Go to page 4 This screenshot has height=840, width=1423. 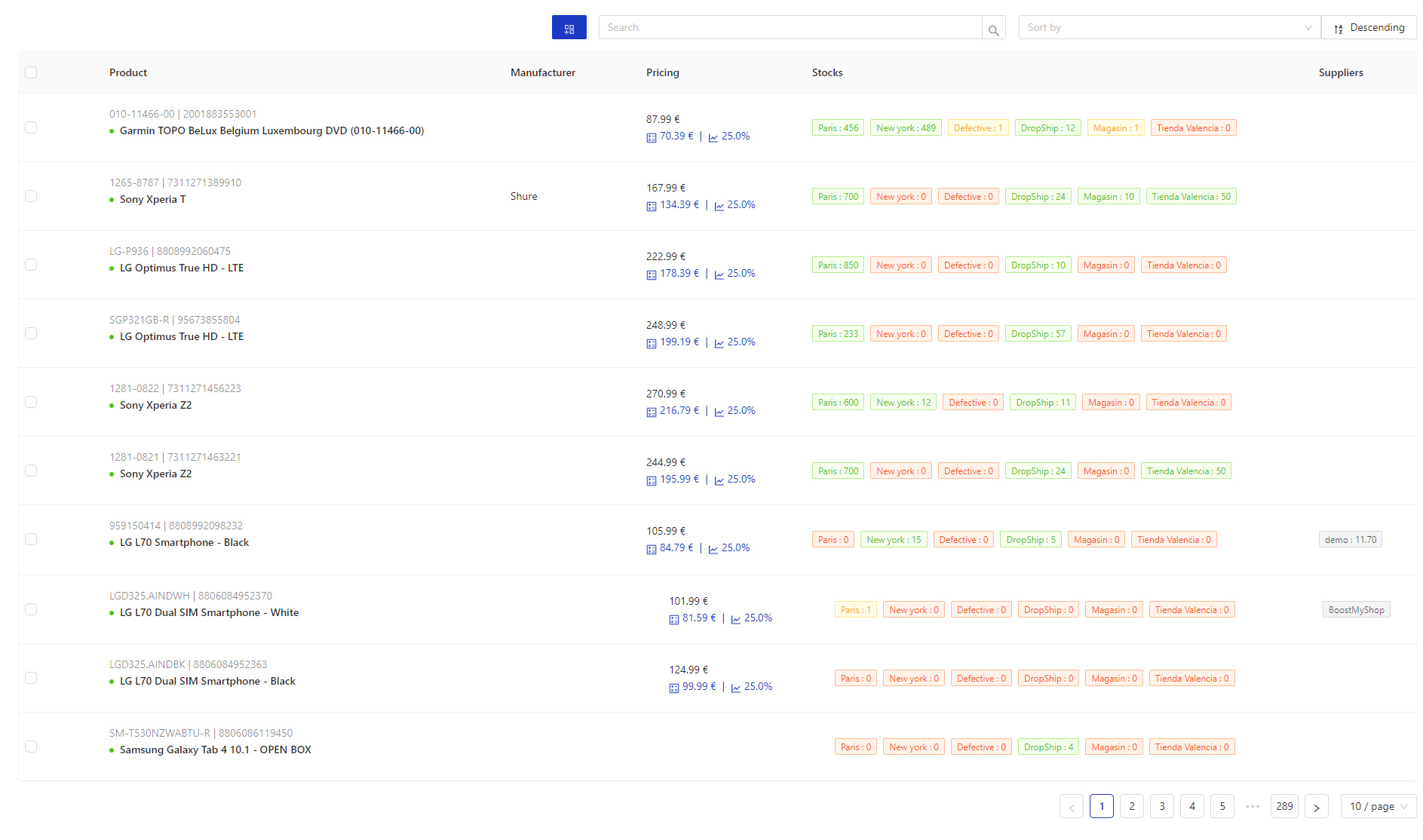pyautogui.click(x=1192, y=806)
